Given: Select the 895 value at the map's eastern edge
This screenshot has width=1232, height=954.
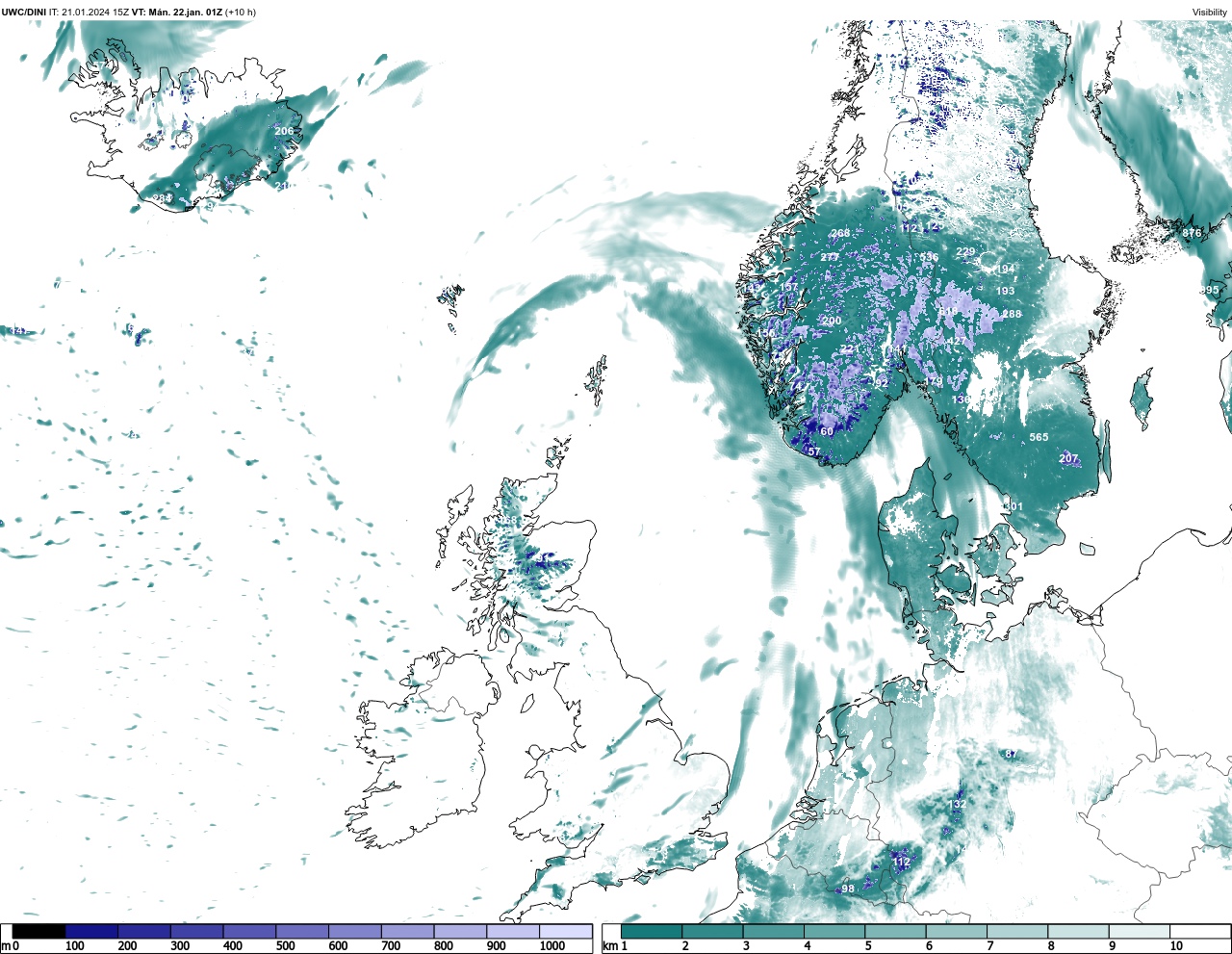Looking at the screenshot, I should click(1210, 290).
